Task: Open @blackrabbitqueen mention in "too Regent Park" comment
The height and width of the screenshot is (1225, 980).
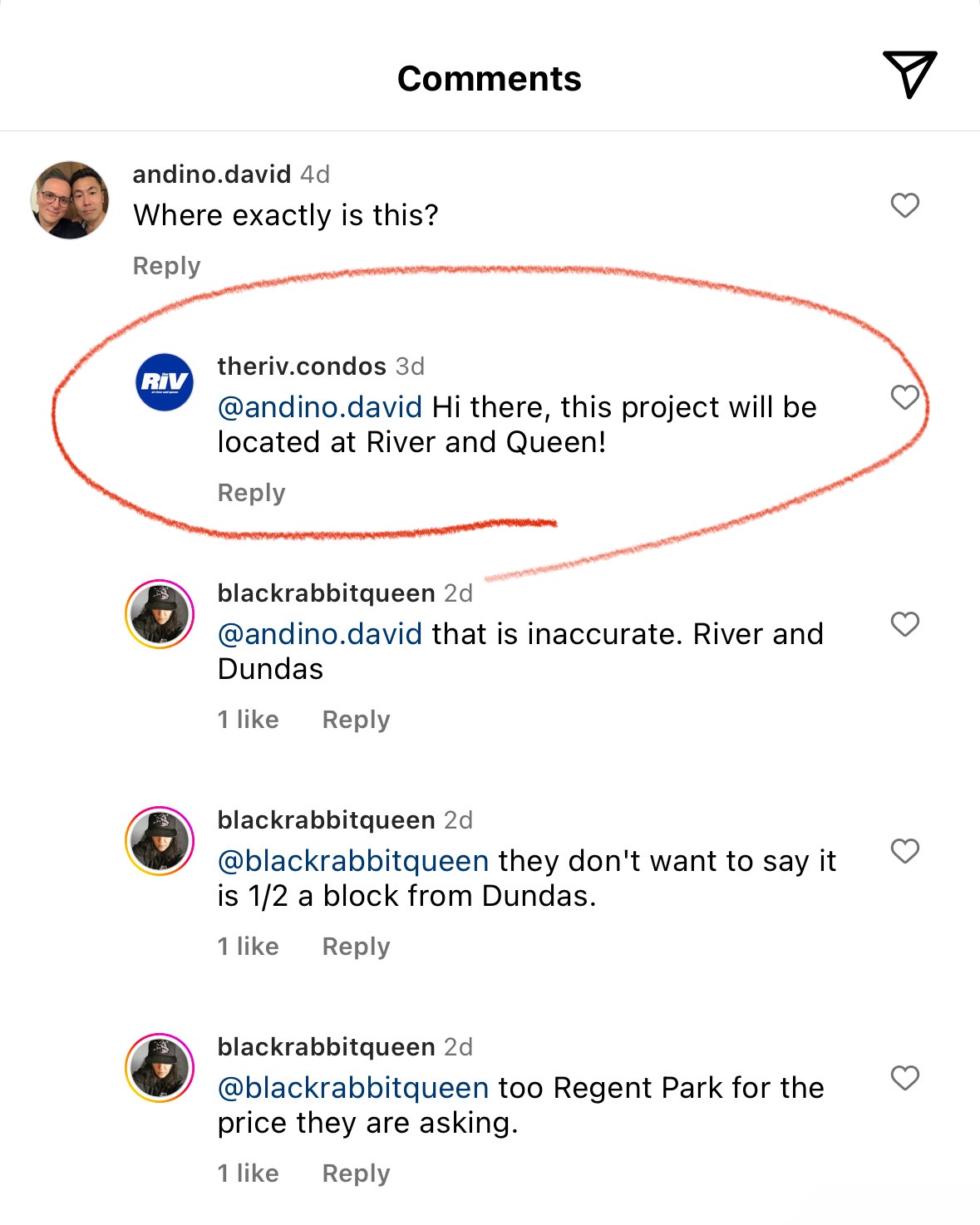Action: pyautogui.click(x=353, y=1088)
